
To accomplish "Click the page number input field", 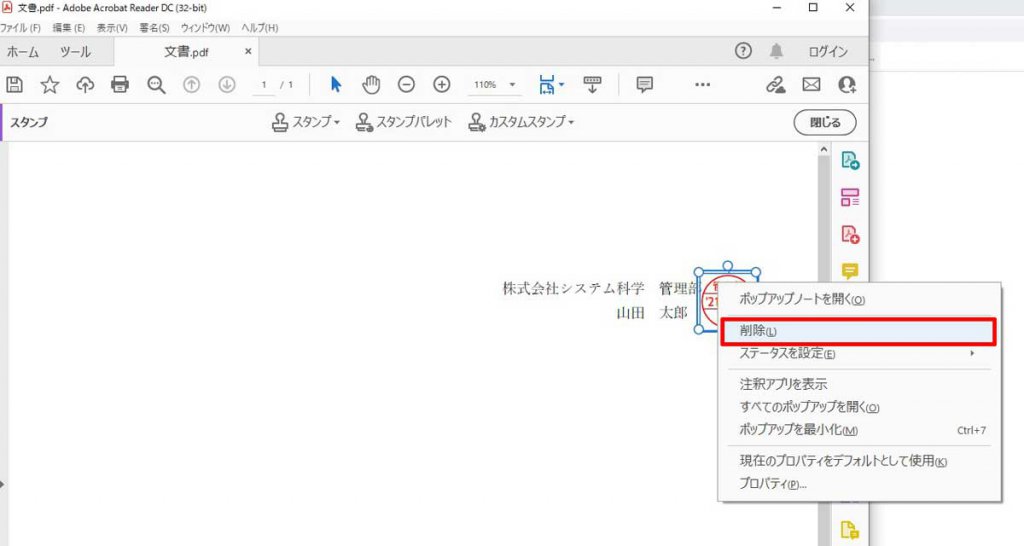I will coord(264,85).
